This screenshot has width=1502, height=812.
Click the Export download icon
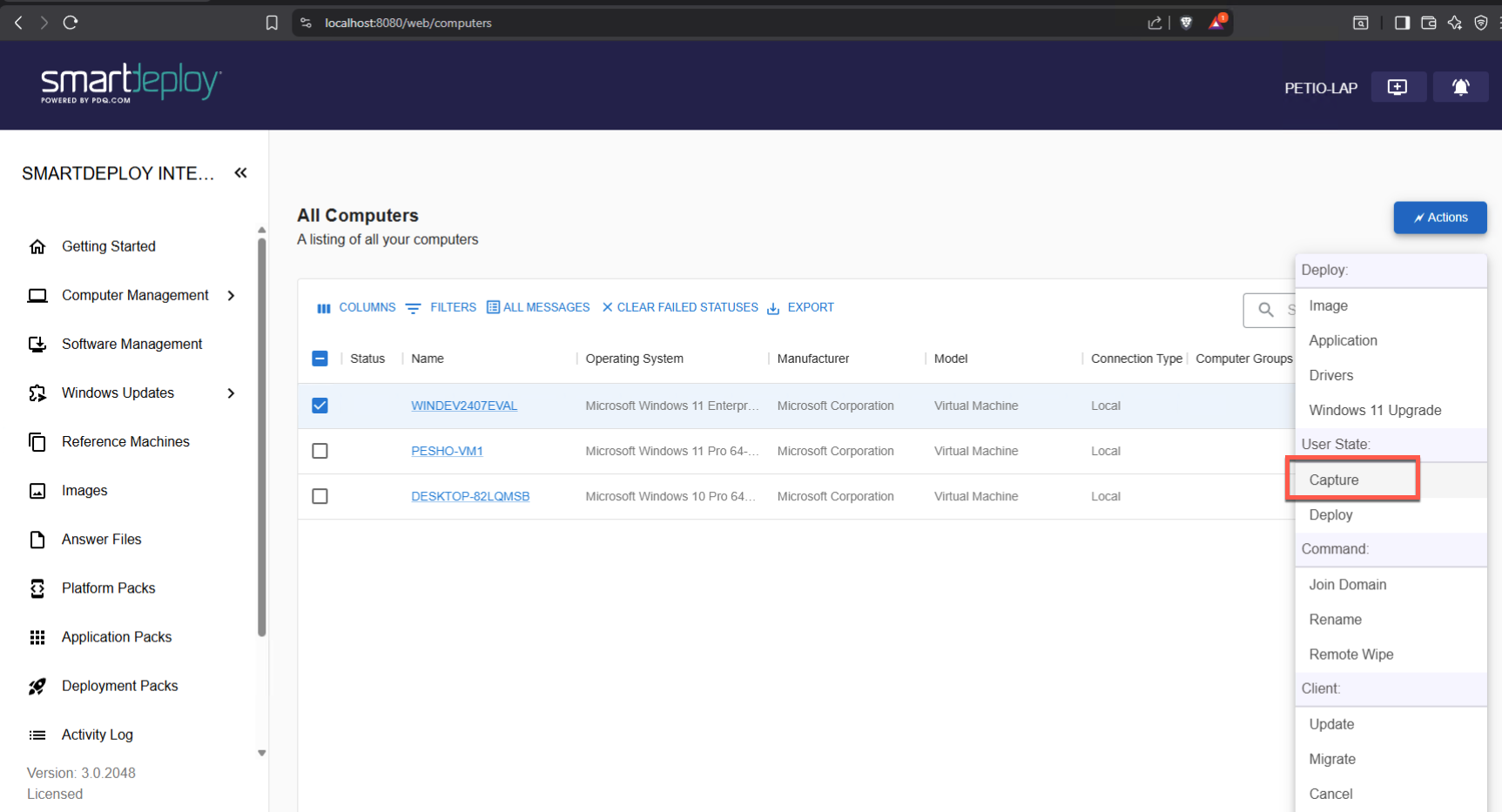(773, 308)
